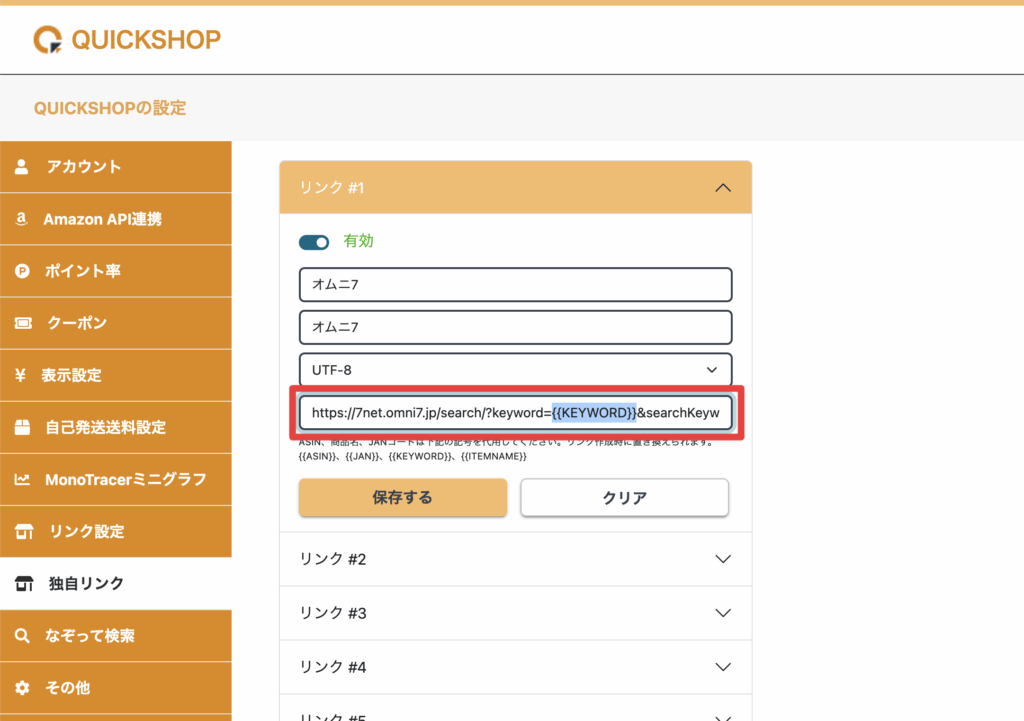This screenshot has height=721, width=1024.
Task: Open the UTF-8 encoding dropdown
Action: click(515, 370)
